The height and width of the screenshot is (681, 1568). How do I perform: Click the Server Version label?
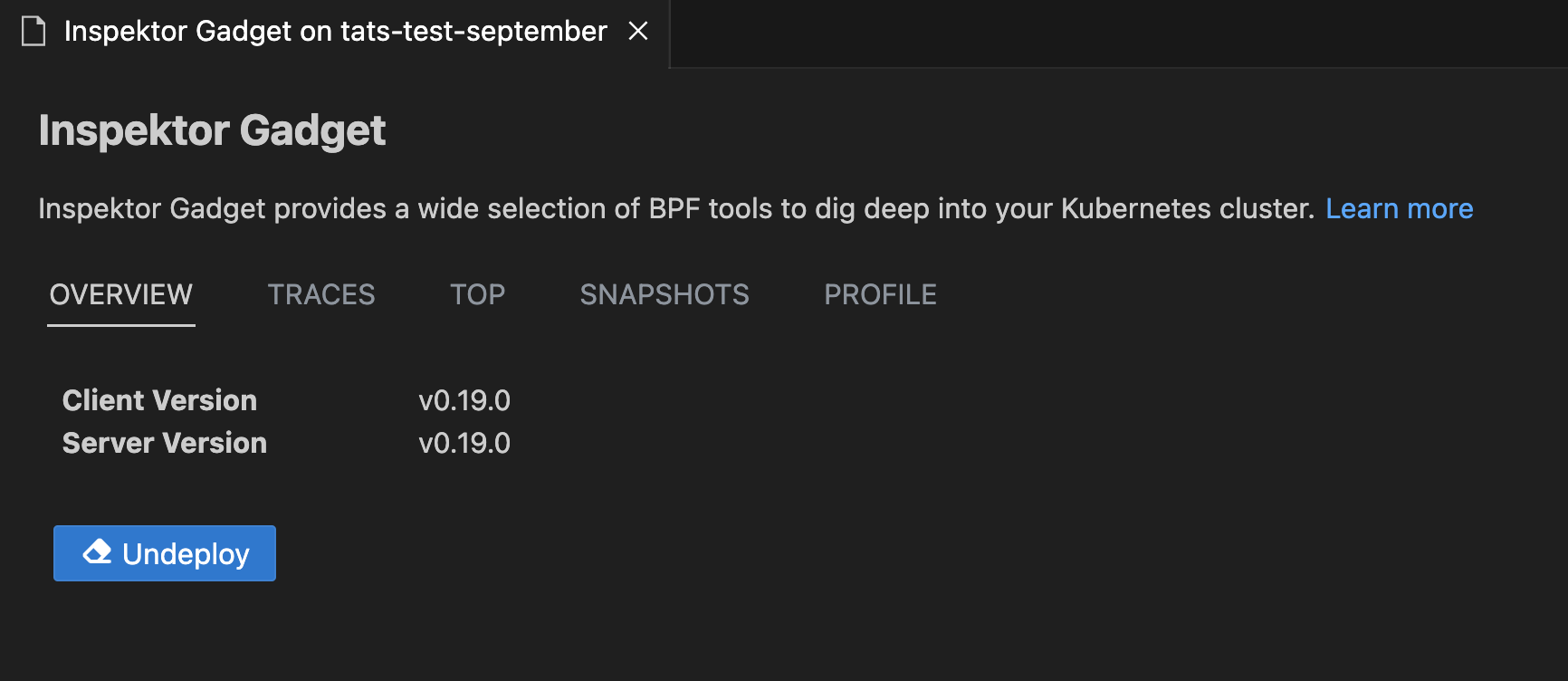click(x=165, y=443)
